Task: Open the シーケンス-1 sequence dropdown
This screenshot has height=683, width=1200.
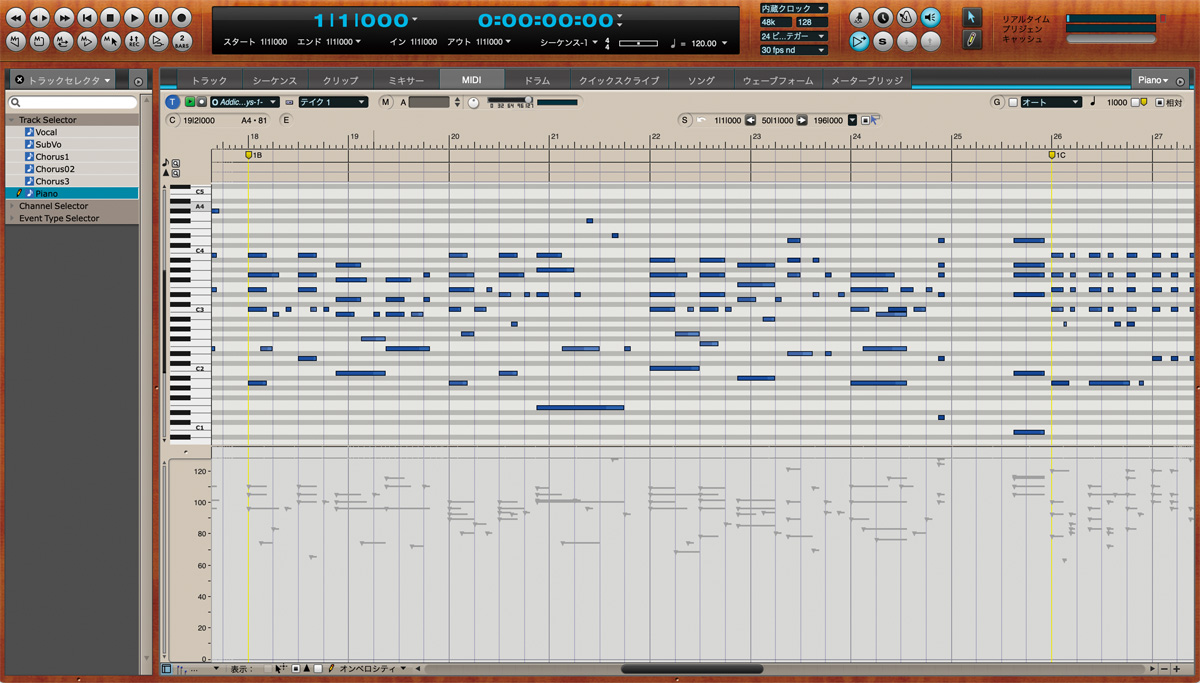Action: click(x=567, y=42)
